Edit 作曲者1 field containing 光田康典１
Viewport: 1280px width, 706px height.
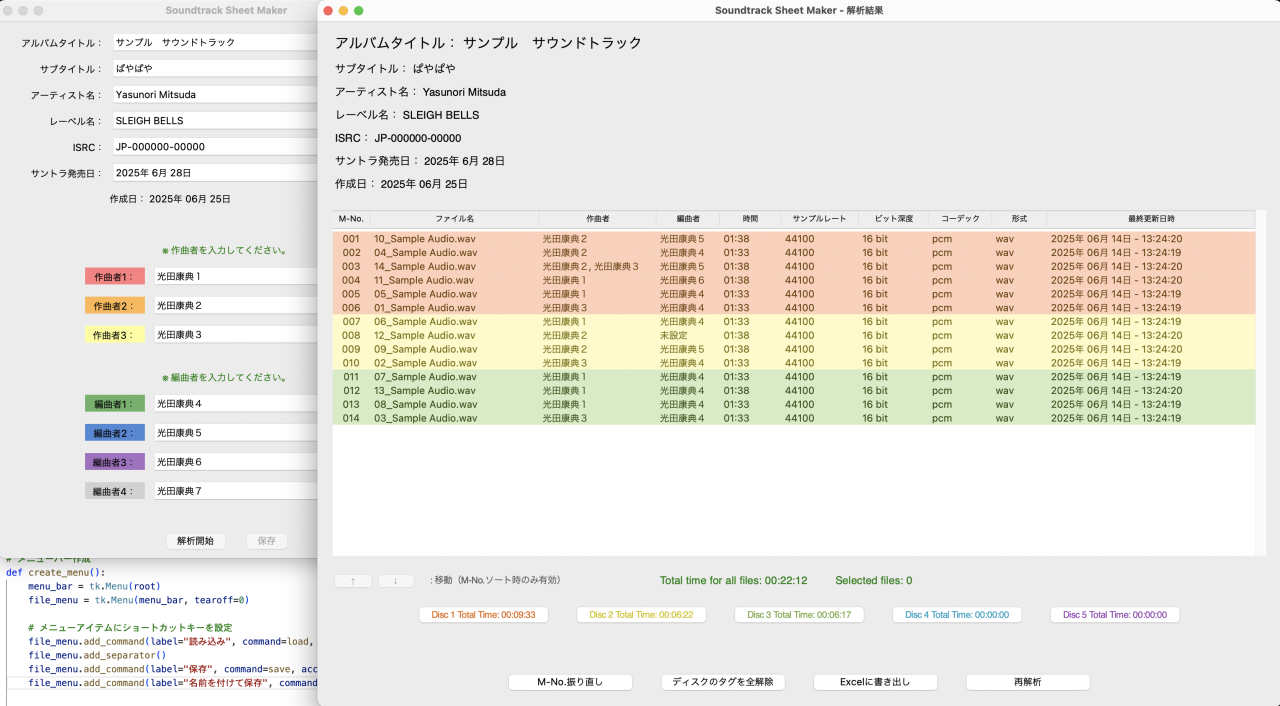235,276
